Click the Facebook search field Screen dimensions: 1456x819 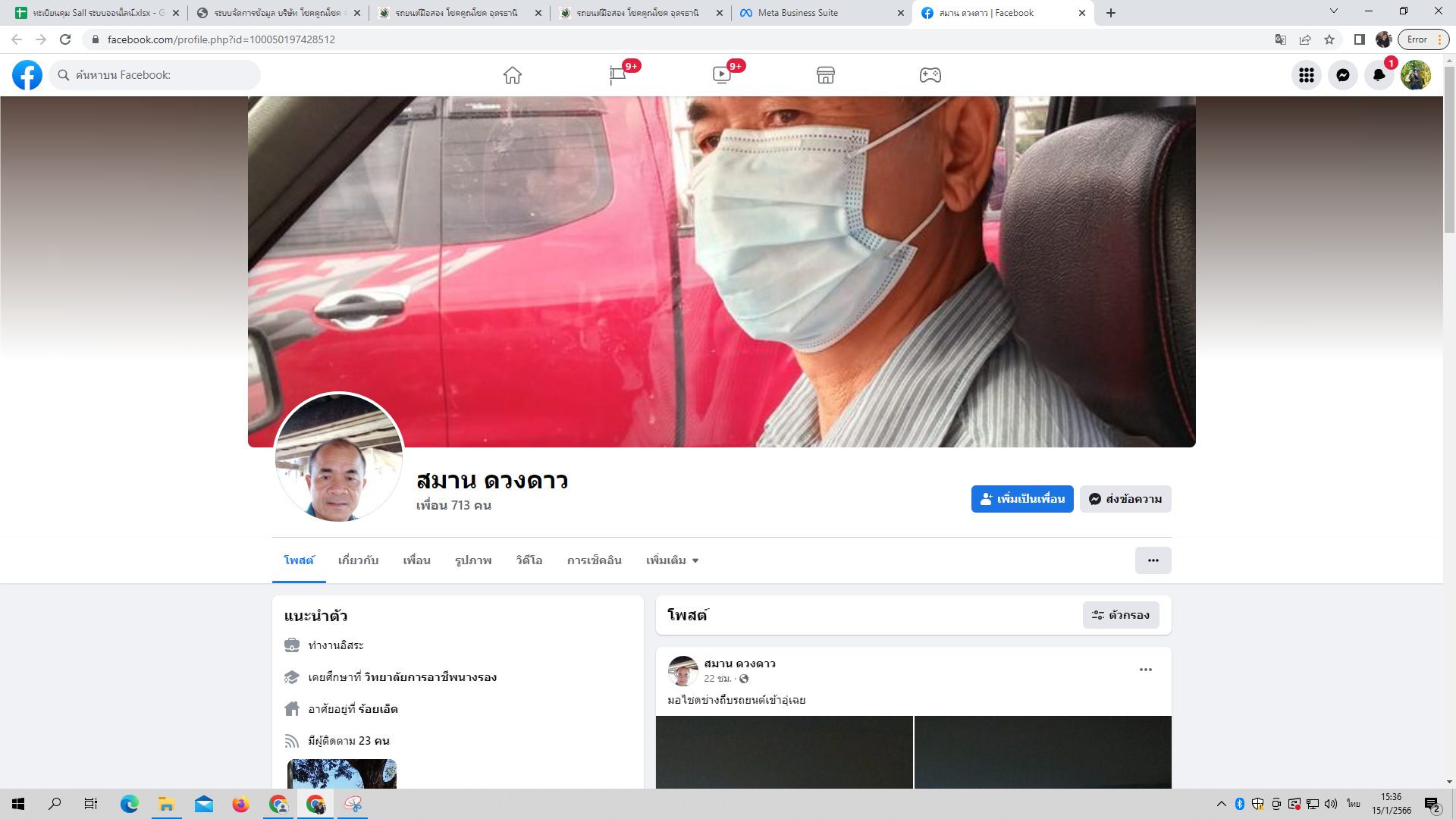(155, 75)
